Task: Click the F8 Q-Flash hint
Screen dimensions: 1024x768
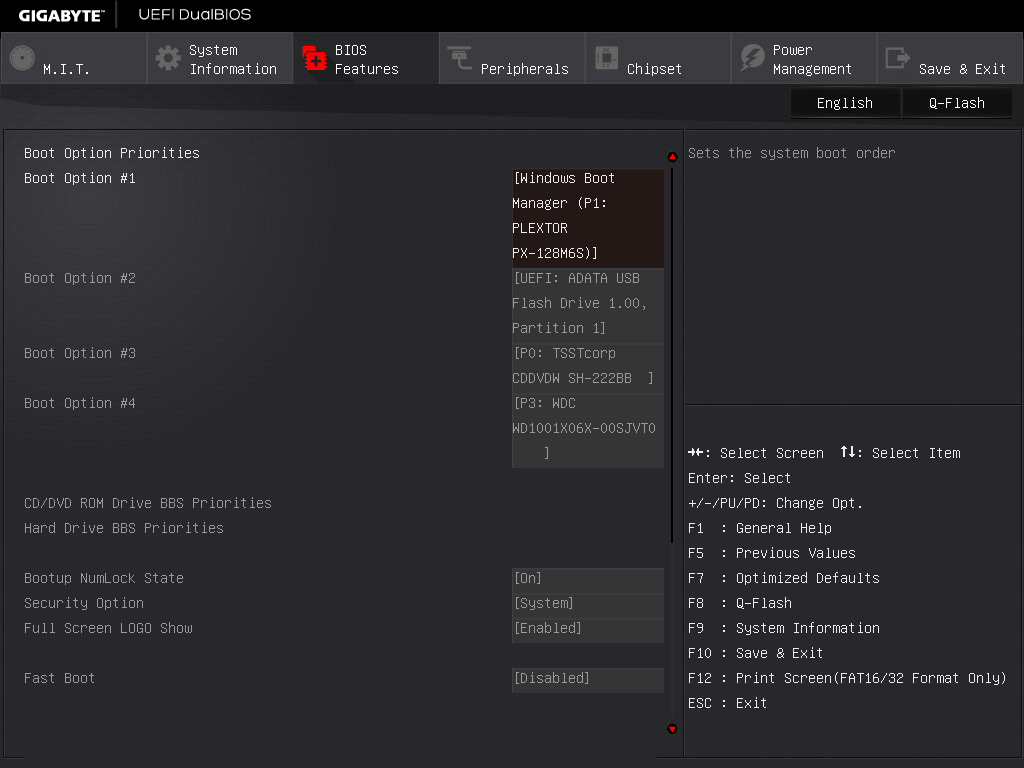Action: (x=740, y=603)
